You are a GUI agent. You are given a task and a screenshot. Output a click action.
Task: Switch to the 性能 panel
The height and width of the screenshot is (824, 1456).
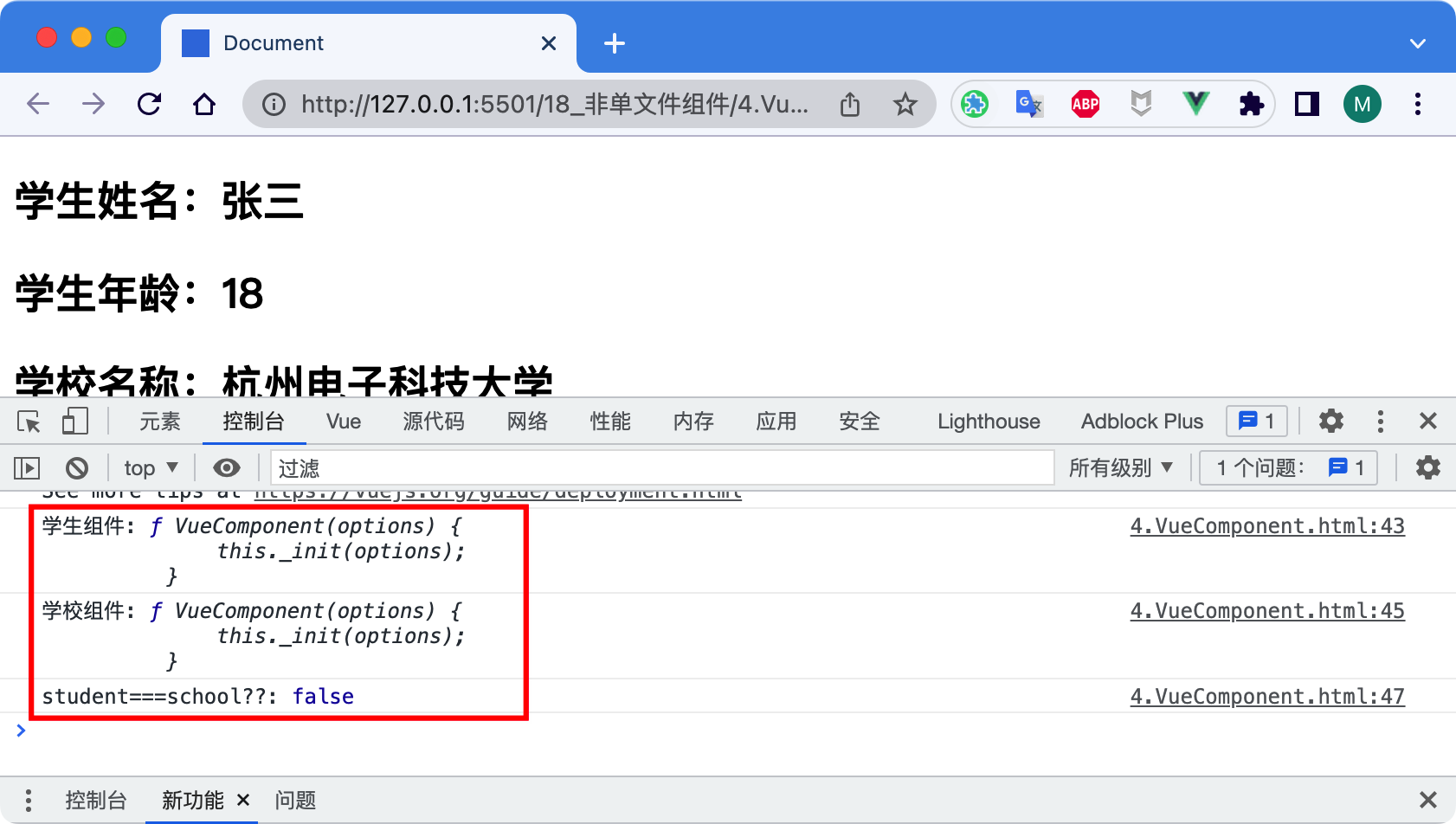pyautogui.click(x=610, y=422)
